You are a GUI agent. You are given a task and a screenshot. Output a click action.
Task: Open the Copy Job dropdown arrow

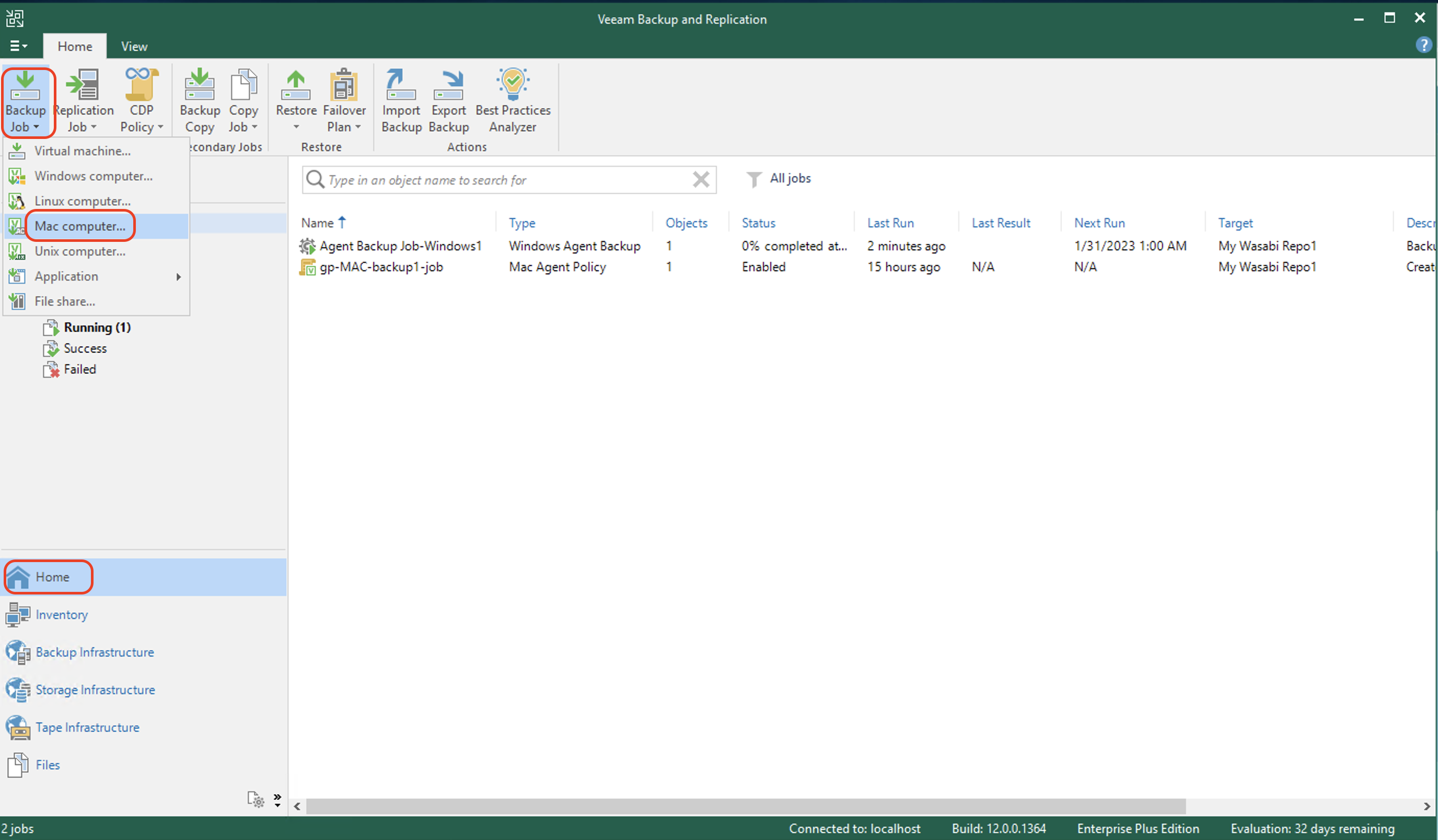(x=254, y=127)
